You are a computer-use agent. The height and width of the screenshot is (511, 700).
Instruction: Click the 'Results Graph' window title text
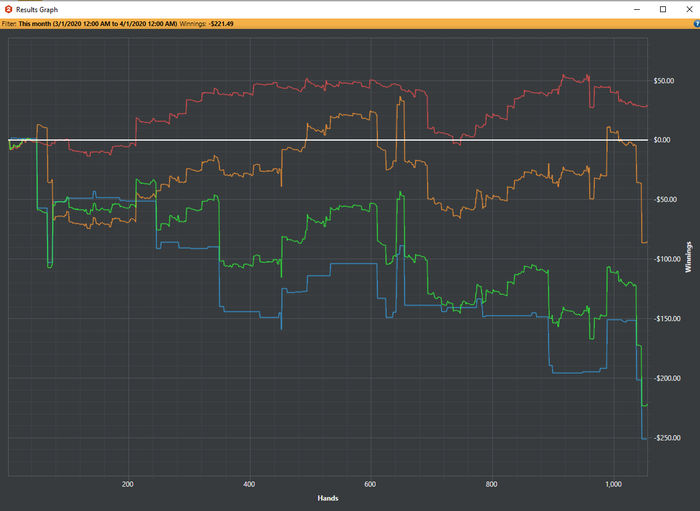click(x=37, y=9)
